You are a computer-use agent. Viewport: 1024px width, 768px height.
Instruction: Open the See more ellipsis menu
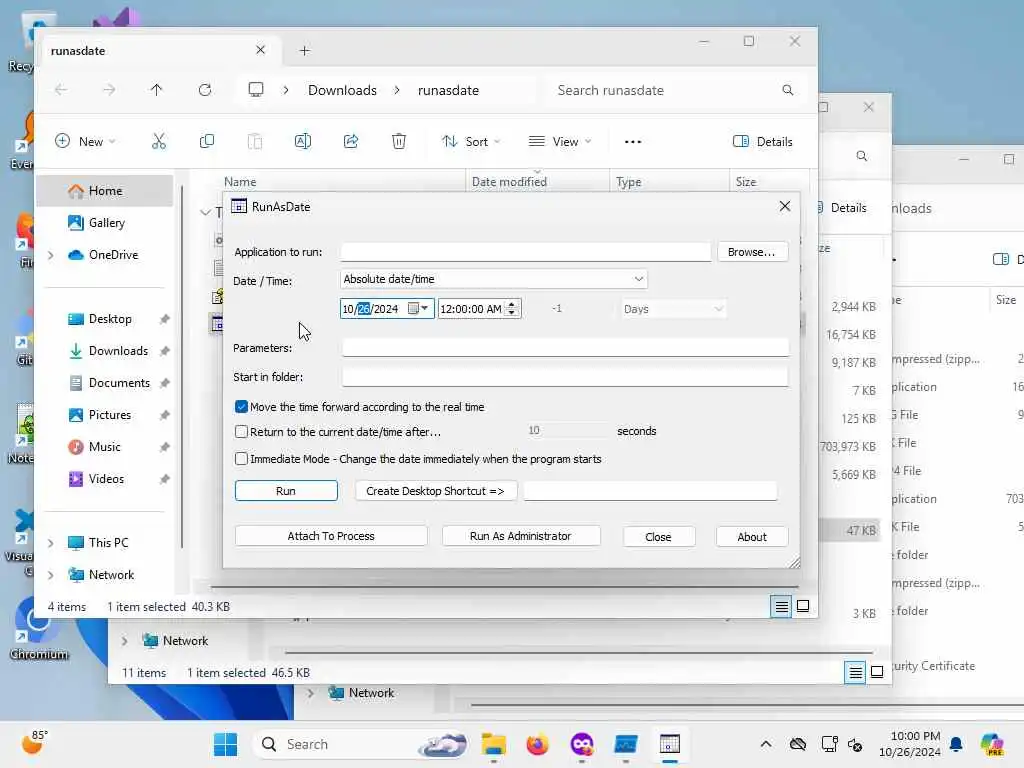(633, 142)
